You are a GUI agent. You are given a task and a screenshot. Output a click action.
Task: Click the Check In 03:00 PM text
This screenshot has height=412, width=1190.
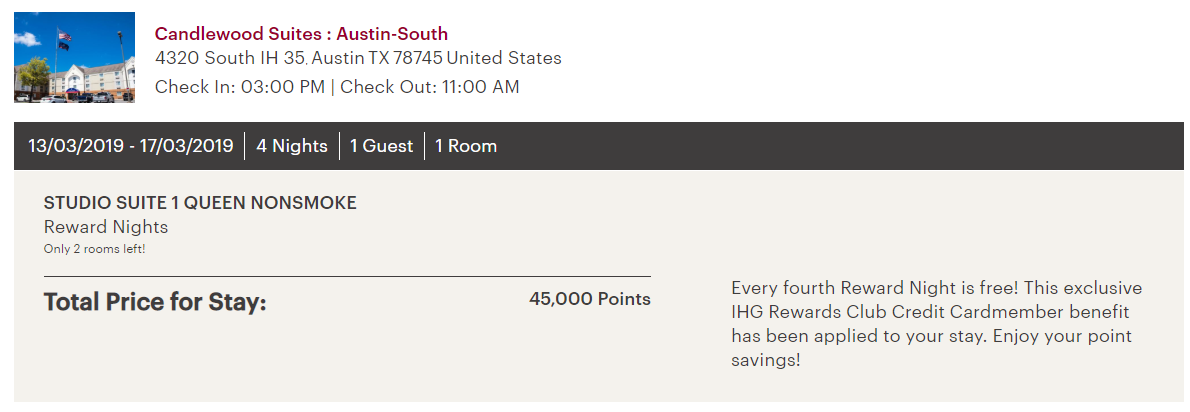coord(240,87)
